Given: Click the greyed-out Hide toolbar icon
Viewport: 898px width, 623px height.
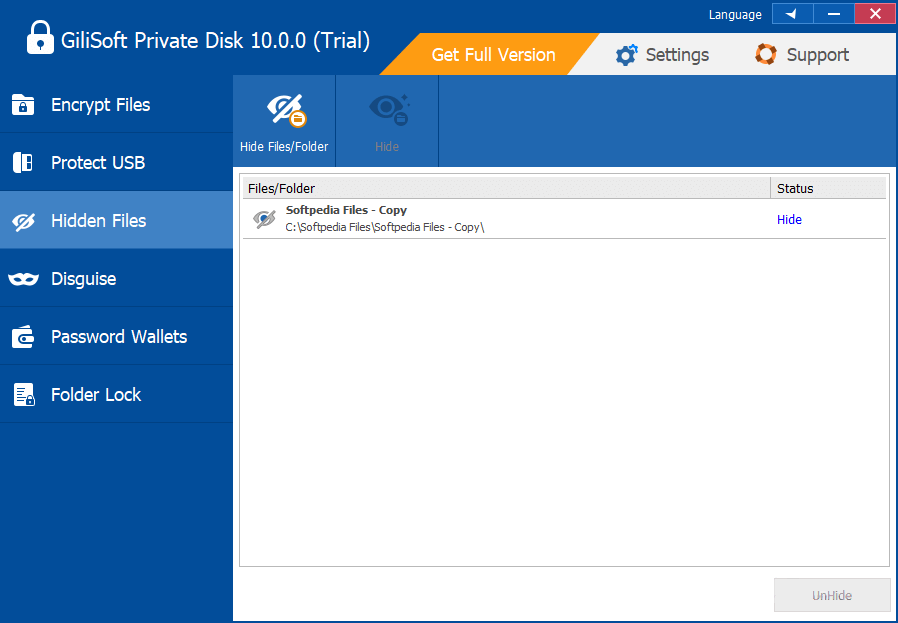Looking at the screenshot, I should [387, 121].
